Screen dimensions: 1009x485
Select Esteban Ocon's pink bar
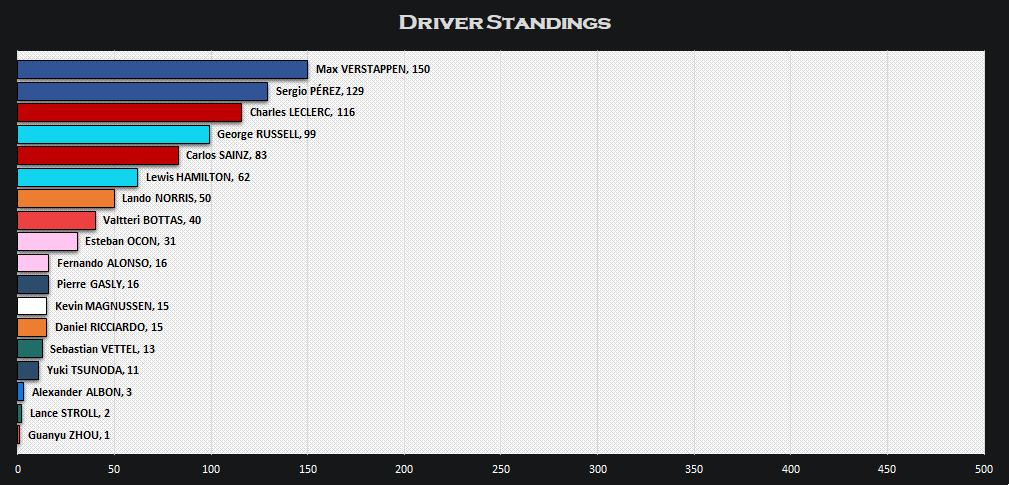(x=47, y=241)
